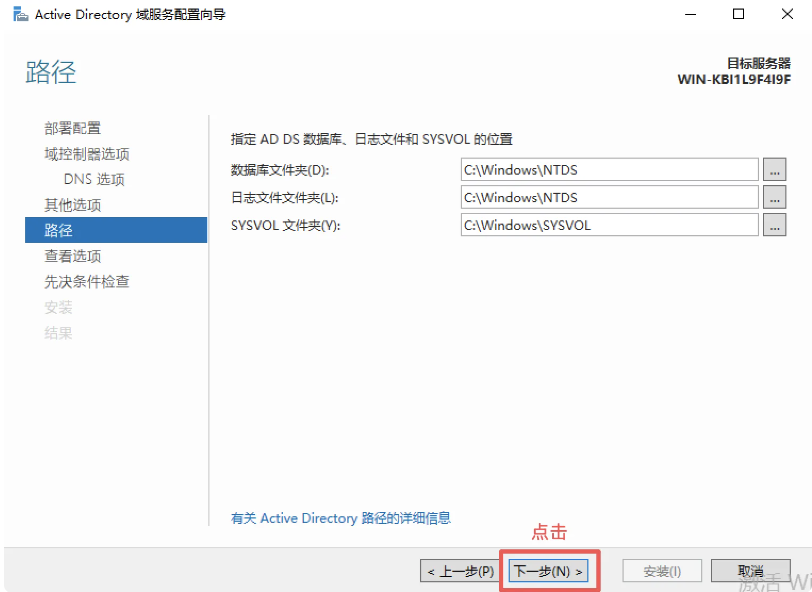
Task: Close the wizard window
Action: (x=785, y=14)
